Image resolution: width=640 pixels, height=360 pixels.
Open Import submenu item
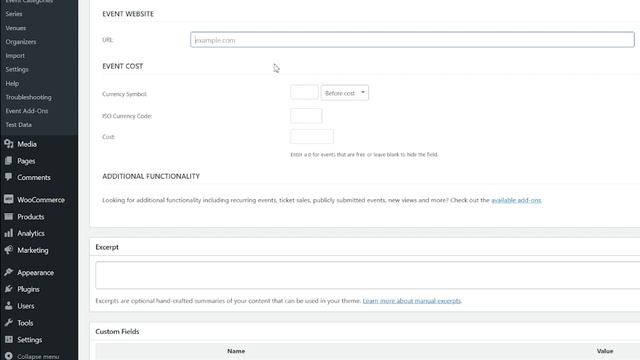15,56
